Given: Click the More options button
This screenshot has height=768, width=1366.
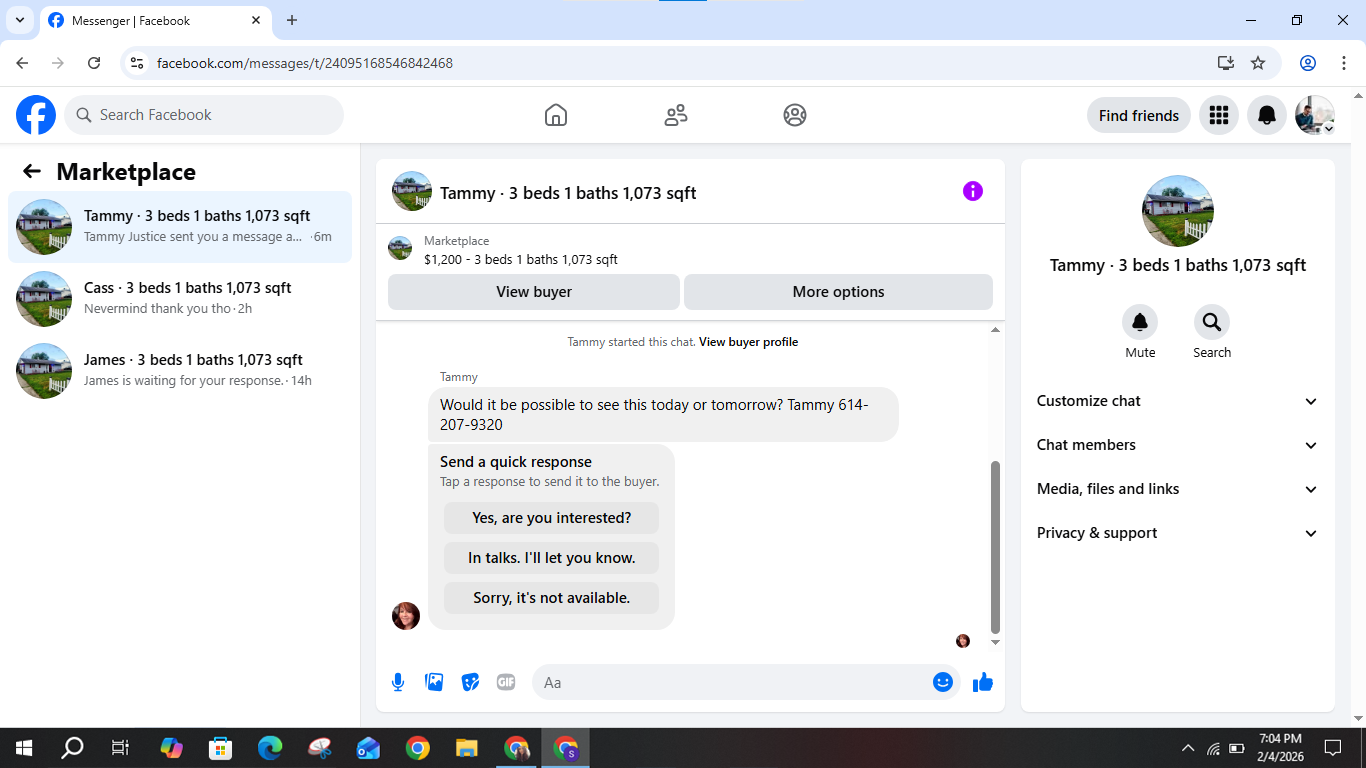Looking at the screenshot, I should point(838,292).
